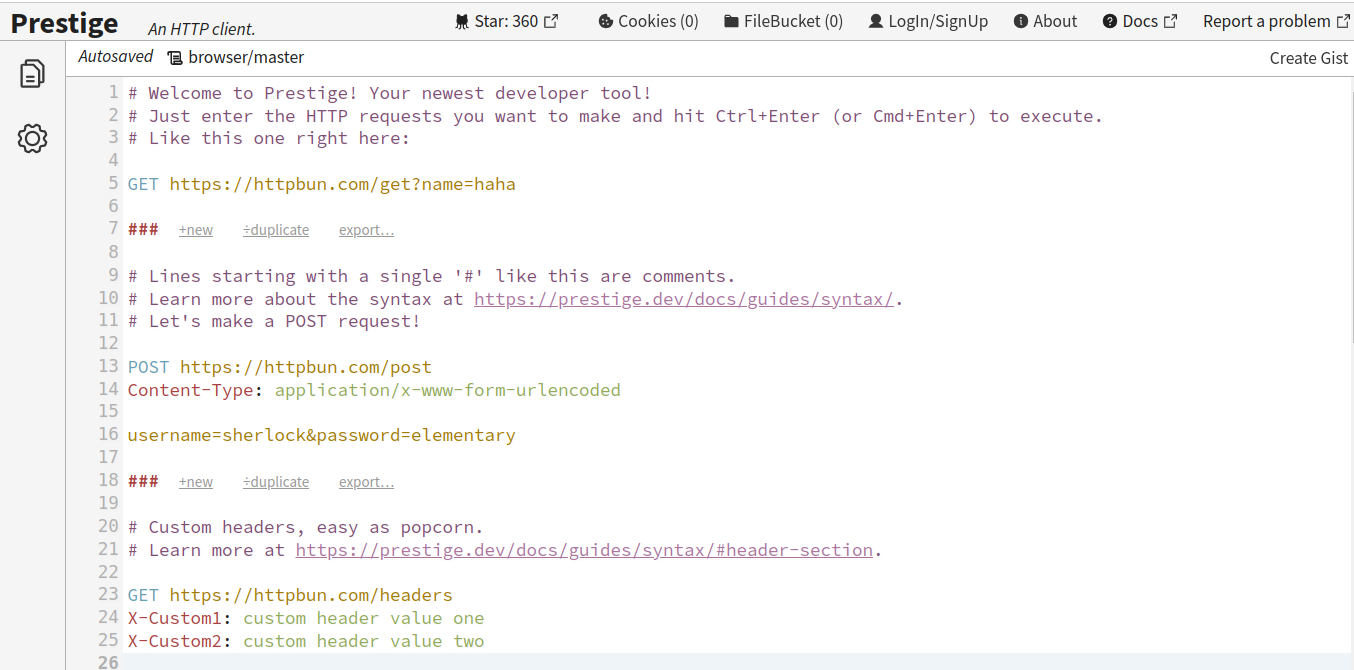The width and height of the screenshot is (1354, 670).
Task: Click the GitHub octocat icon
Action: click(461, 21)
